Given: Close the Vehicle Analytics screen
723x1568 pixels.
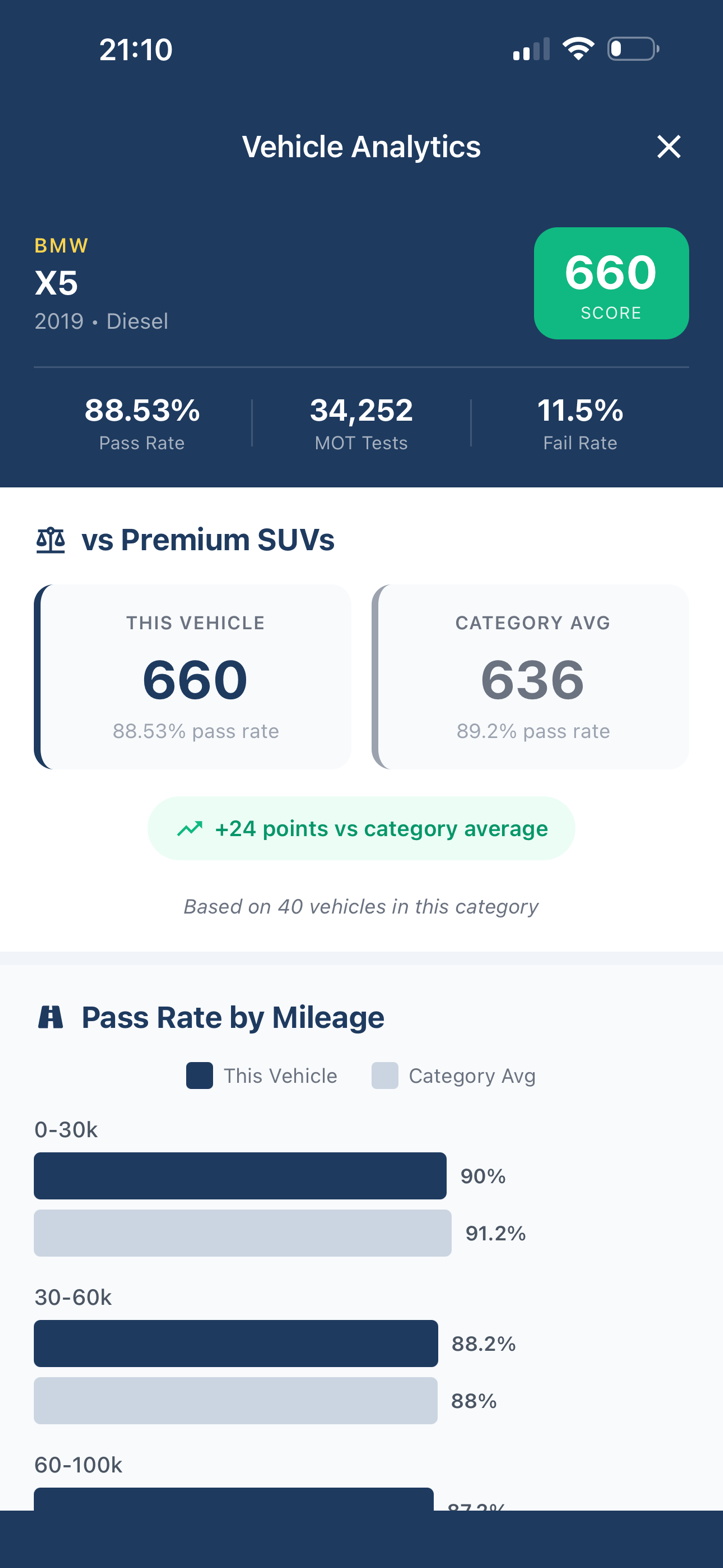Looking at the screenshot, I should pyautogui.click(x=668, y=146).
